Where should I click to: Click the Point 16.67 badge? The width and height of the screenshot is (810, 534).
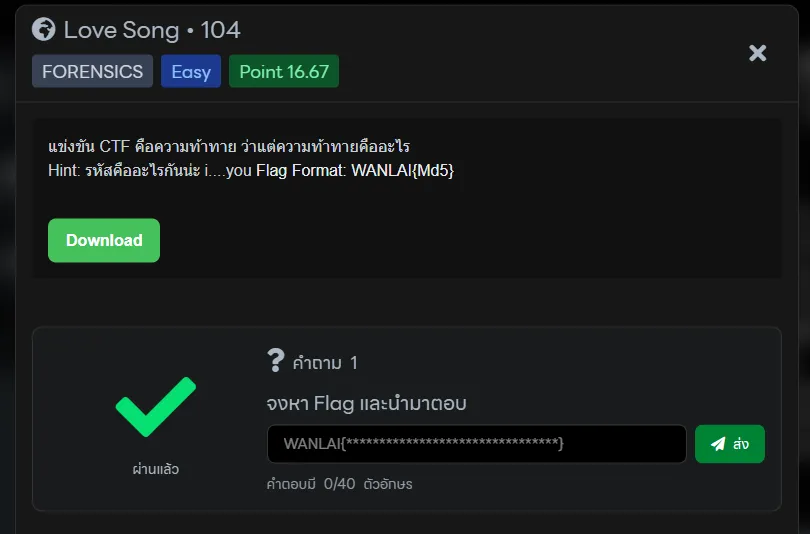[x=284, y=72]
